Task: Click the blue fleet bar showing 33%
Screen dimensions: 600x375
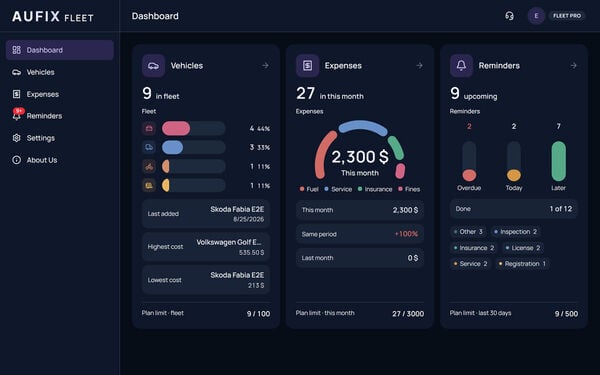Action: coord(173,147)
